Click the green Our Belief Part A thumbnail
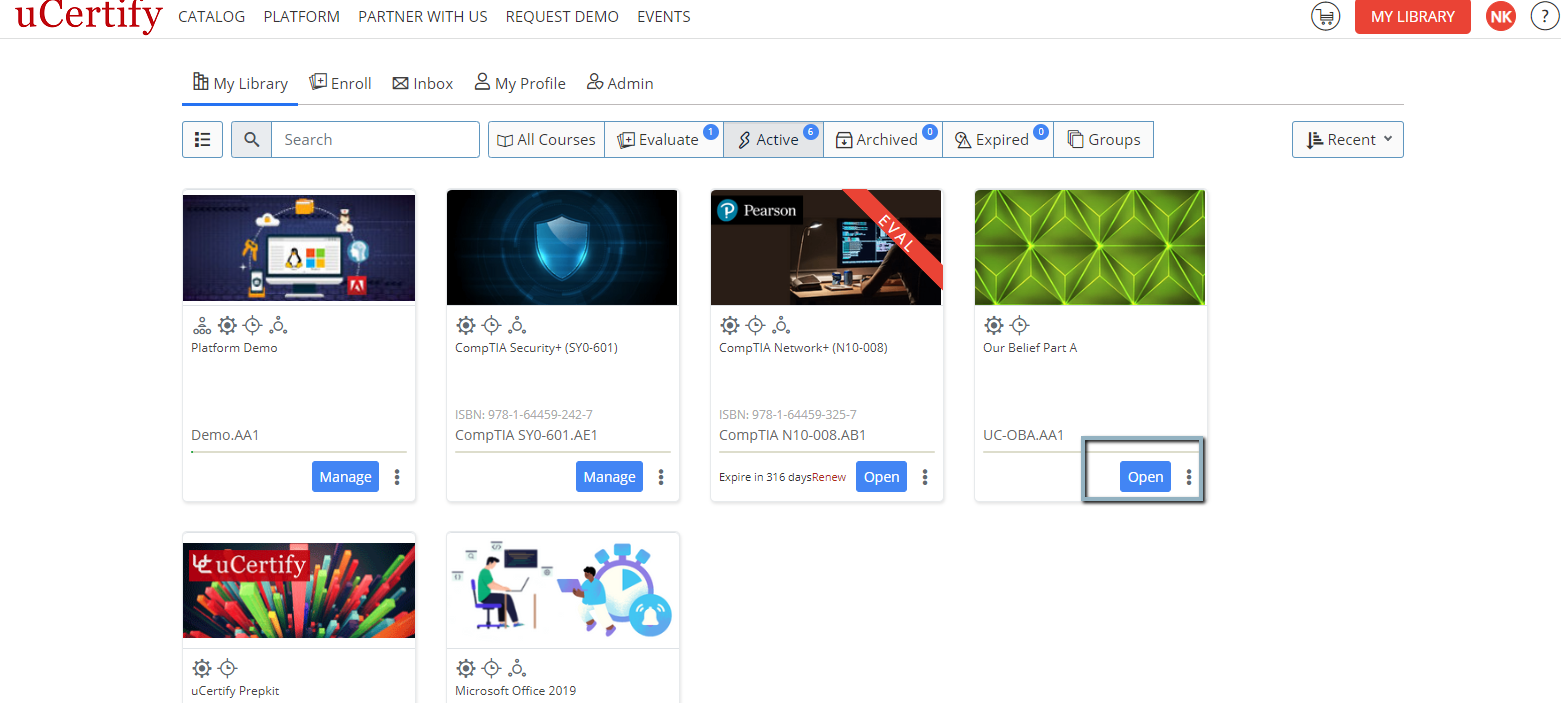This screenshot has width=1561, height=703. [x=1090, y=247]
